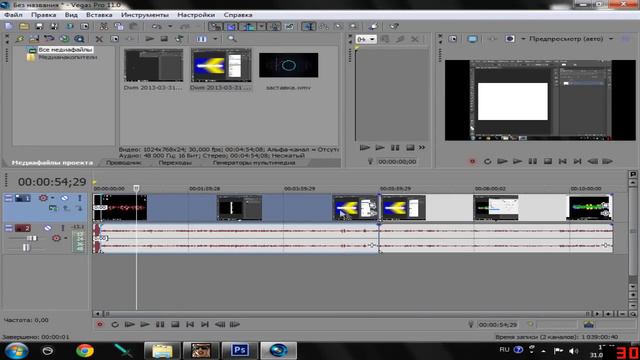Switch to the Генераторы мультимедиа tab
Image resolution: width=640 pixels, height=360 pixels.
(x=254, y=163)
